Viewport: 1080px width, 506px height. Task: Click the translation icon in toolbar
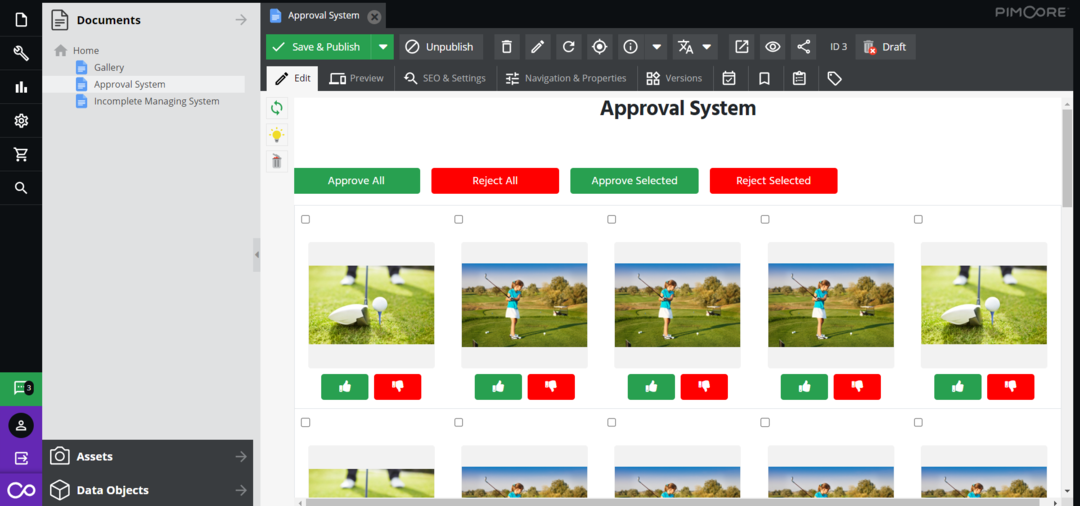click(685, 47)
